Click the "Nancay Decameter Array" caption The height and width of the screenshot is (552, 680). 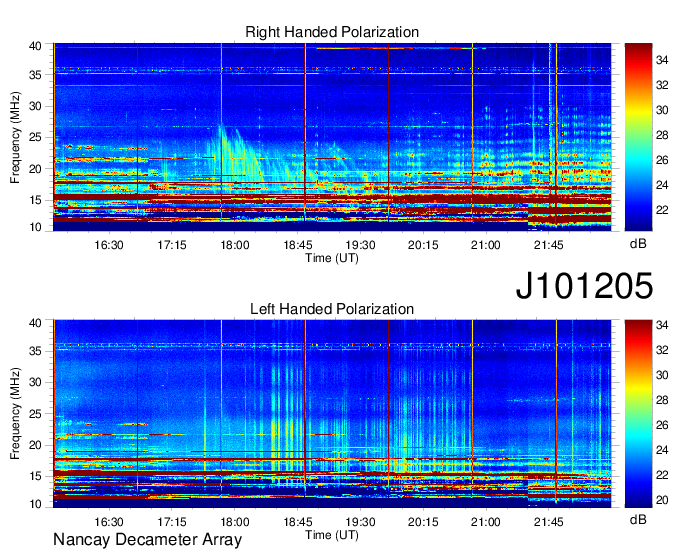pyautogui.click(x=147, y=539)
